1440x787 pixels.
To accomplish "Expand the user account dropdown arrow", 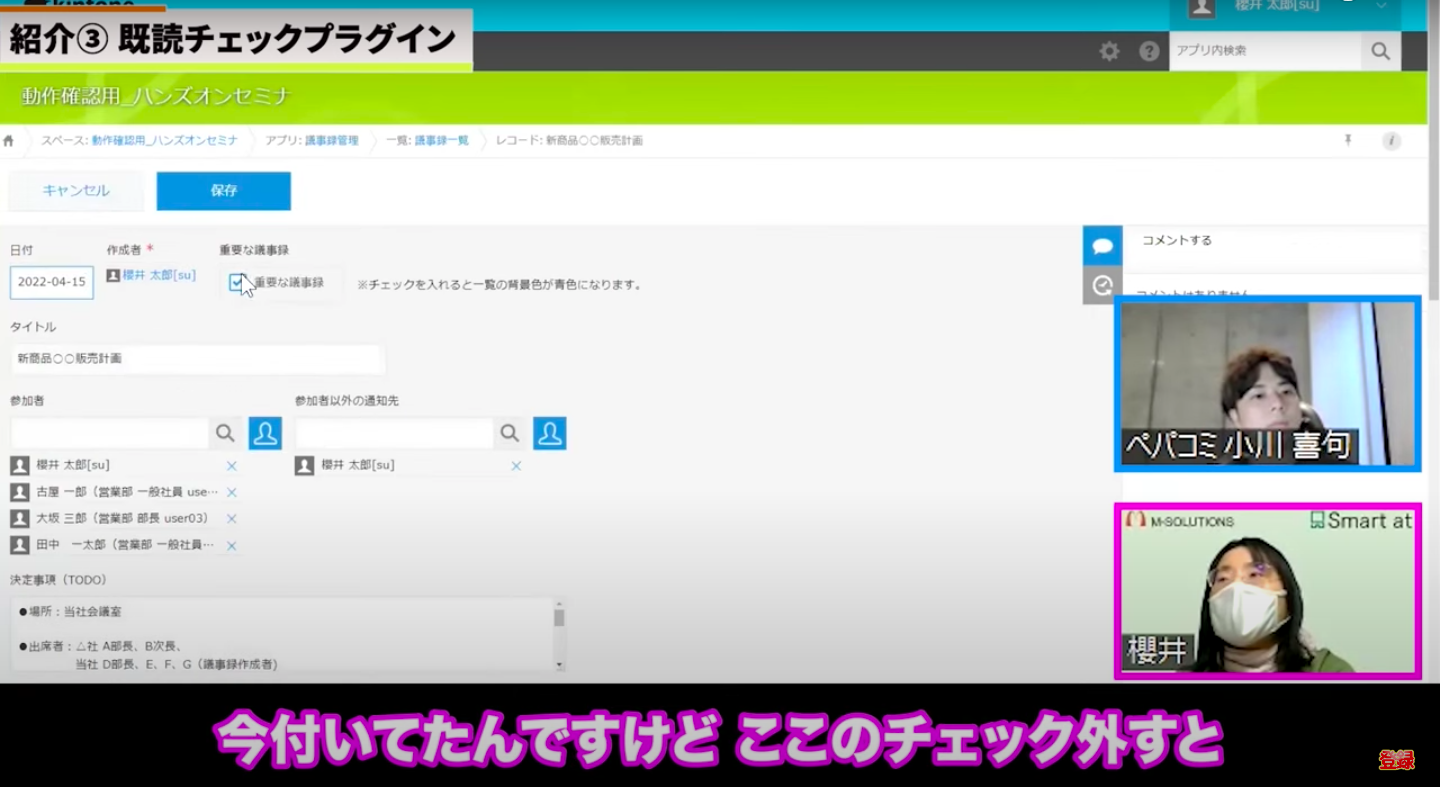I will tap(1381, 6).
